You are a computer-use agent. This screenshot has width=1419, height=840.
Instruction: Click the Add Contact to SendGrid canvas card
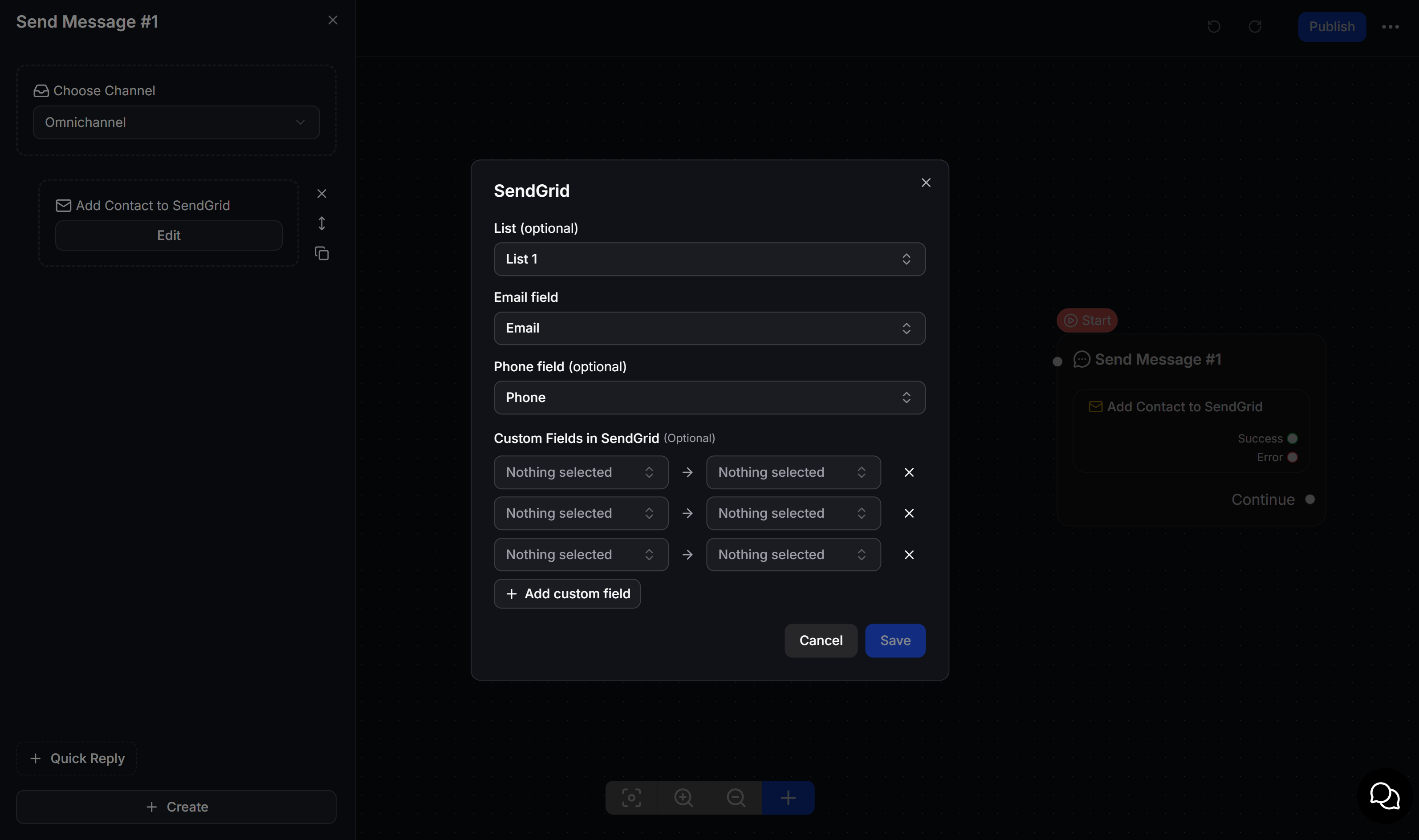1191,431
